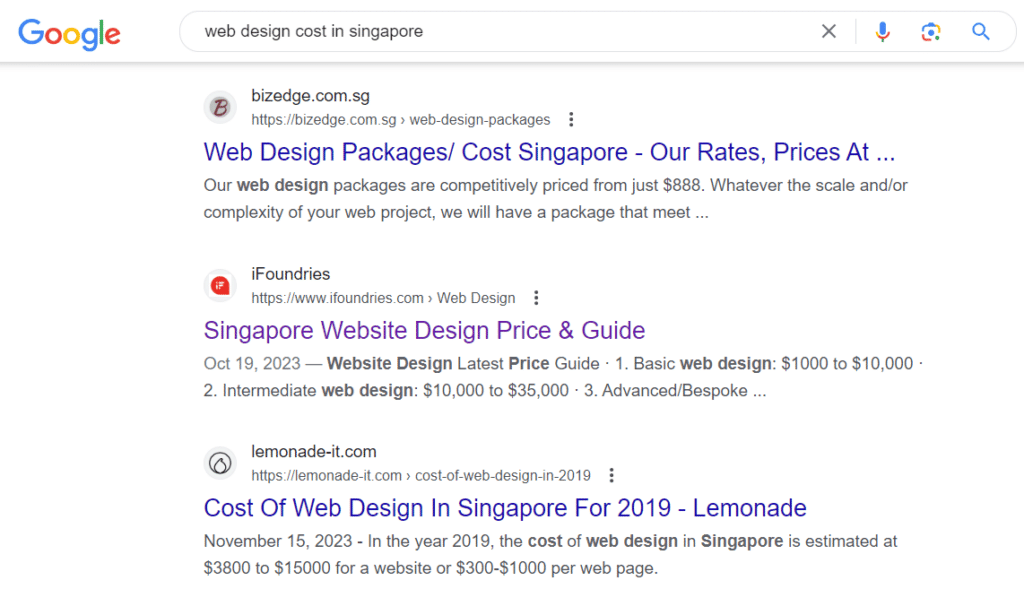Open three-dot menu for lemonade-it result
The height and width of the screenshot is (615, 1024).
[x=611, y=475]
